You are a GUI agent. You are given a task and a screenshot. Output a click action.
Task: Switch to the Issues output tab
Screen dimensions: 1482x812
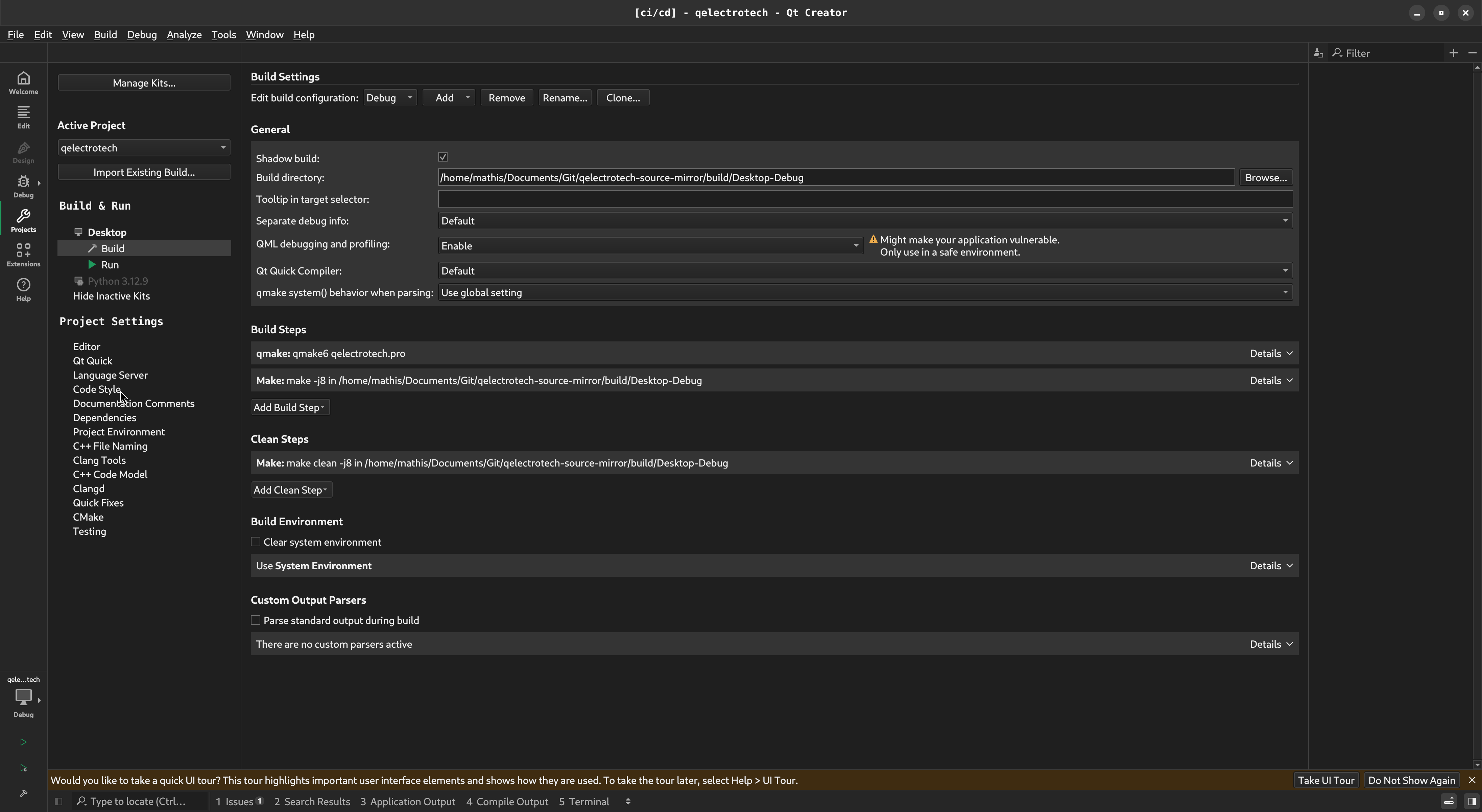[239, 801]
